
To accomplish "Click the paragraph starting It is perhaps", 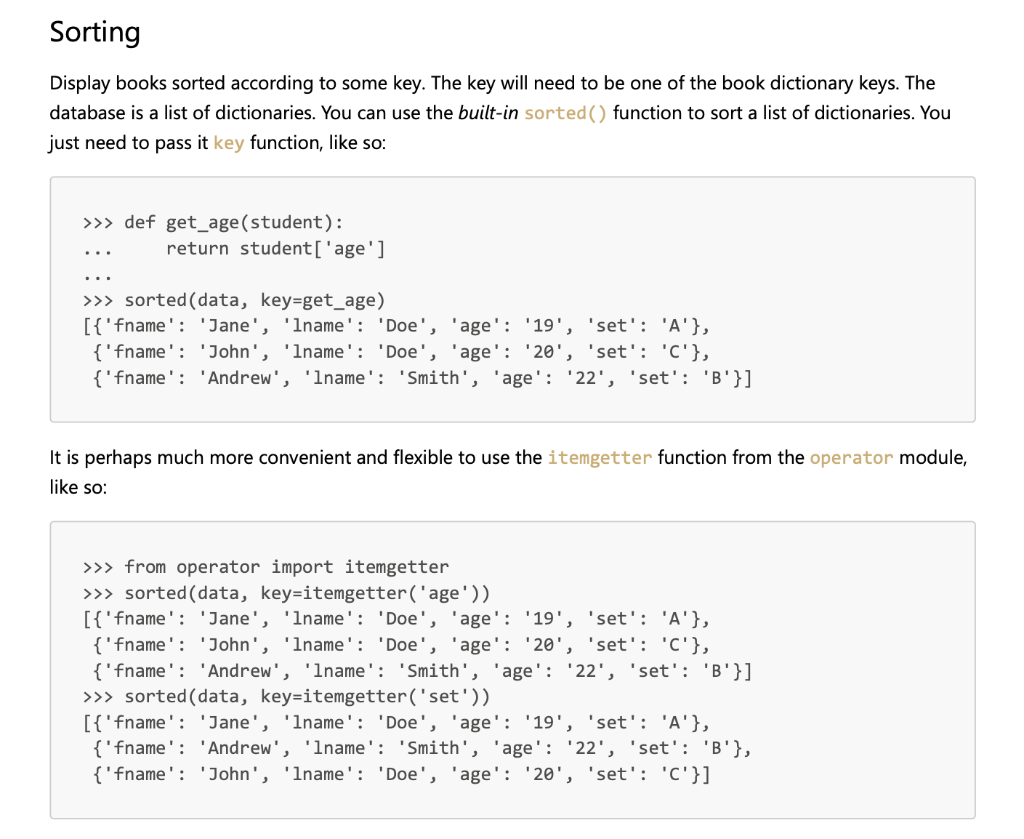I will coord(508,472).
